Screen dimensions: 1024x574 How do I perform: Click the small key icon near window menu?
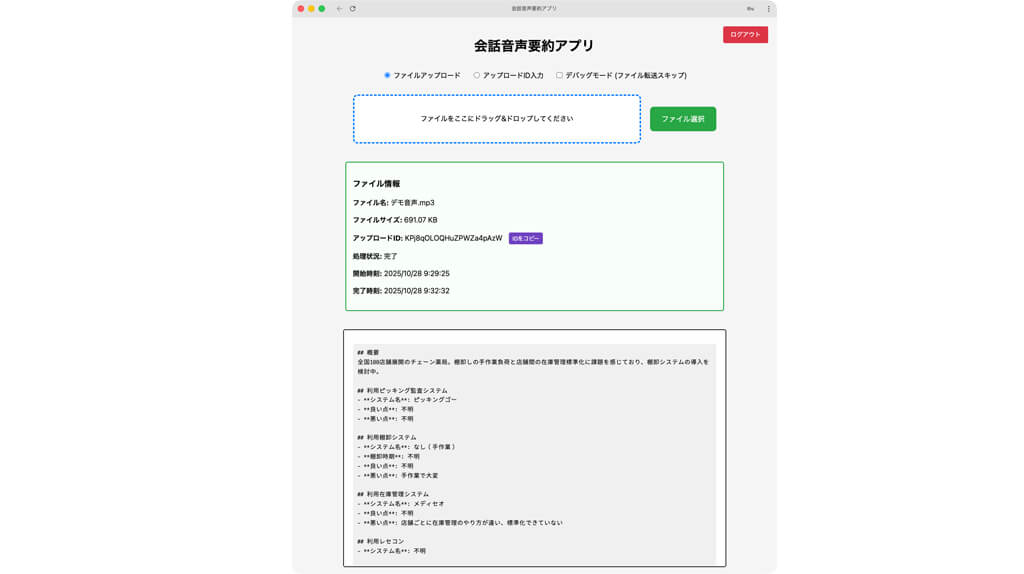tap(750, 8)
